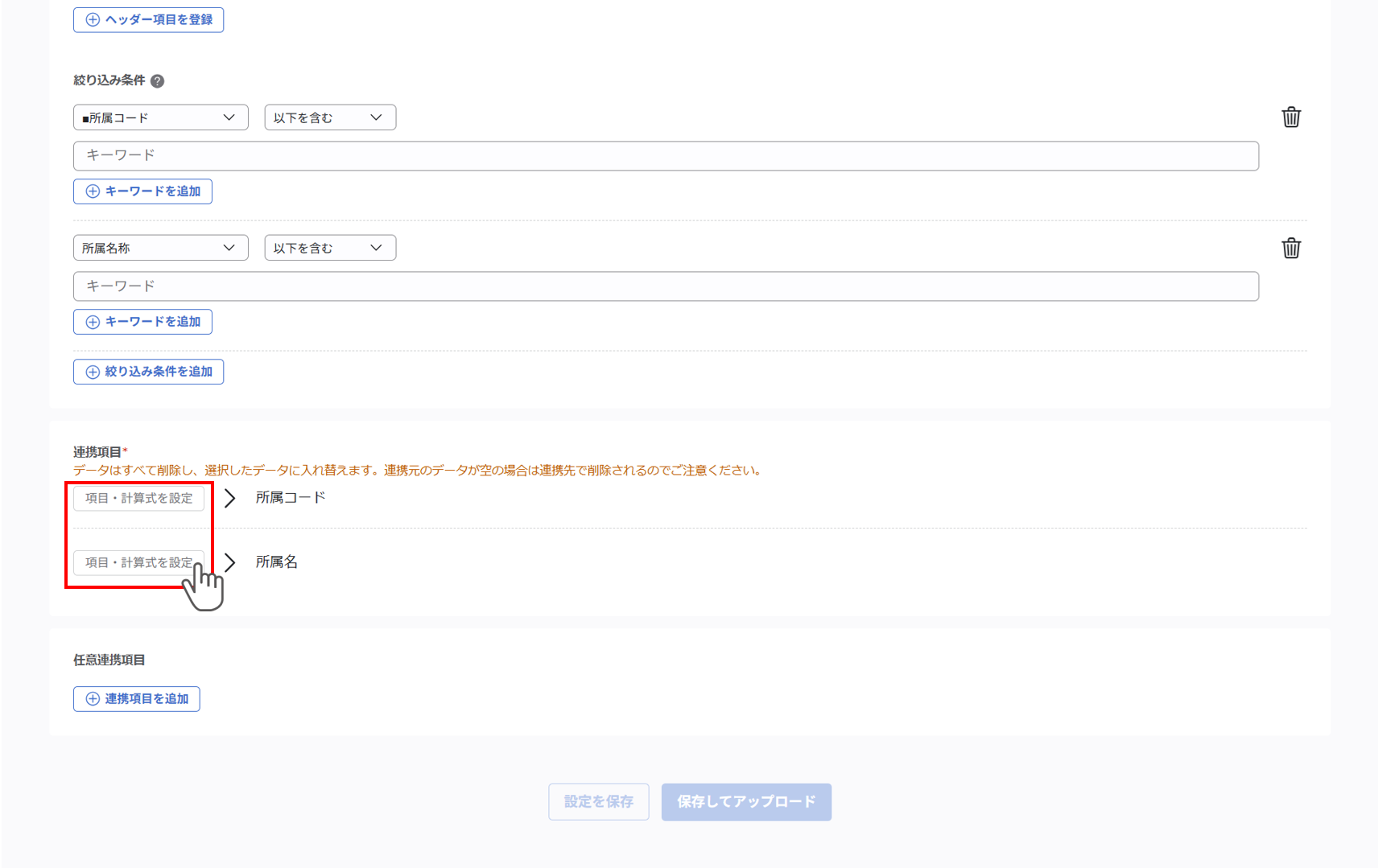
Task: Open 項目・計算式を設定 for 所属名
Action: pos(138,562)
